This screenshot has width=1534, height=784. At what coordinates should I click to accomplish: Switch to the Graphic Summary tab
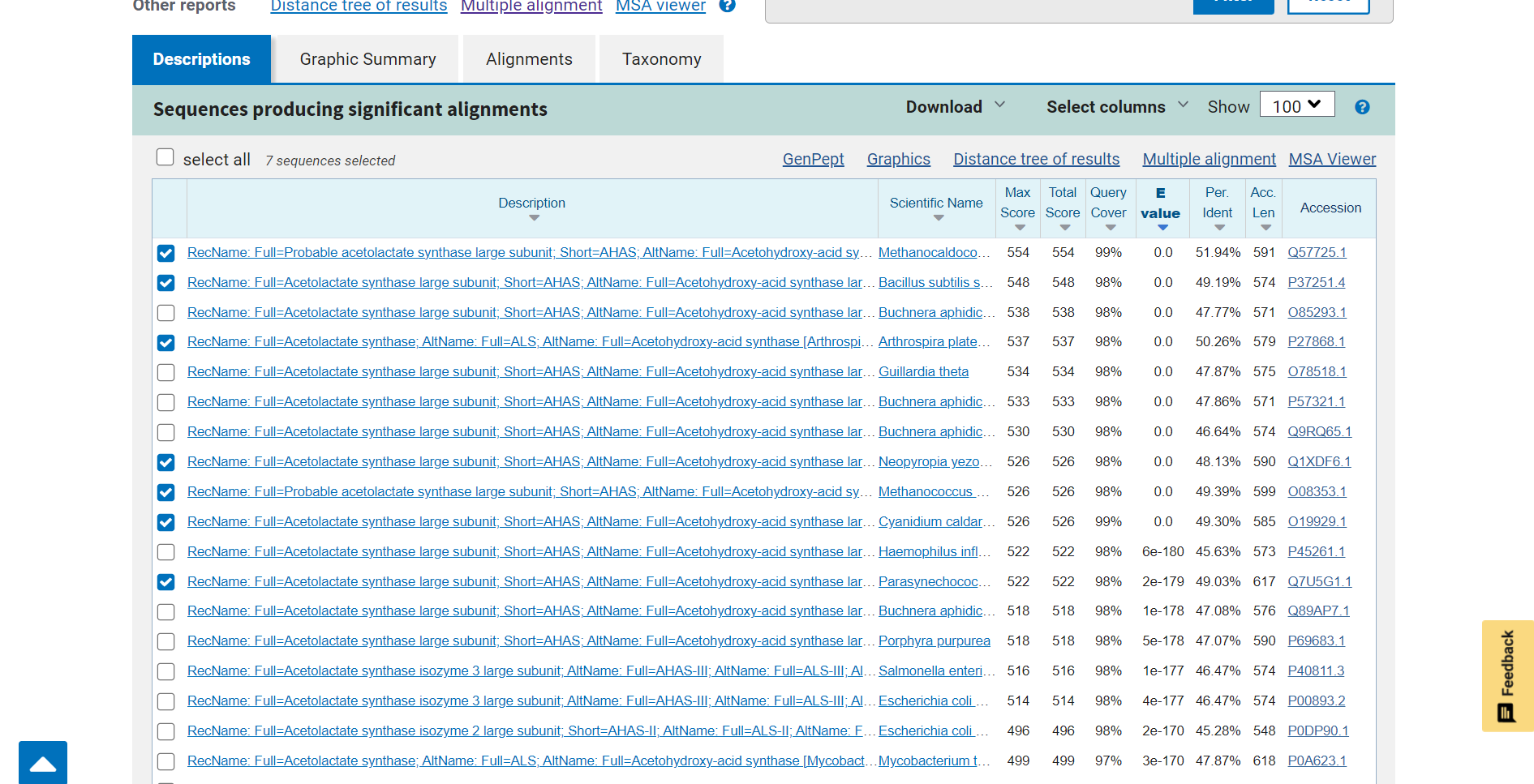click(x=367, y=59)
